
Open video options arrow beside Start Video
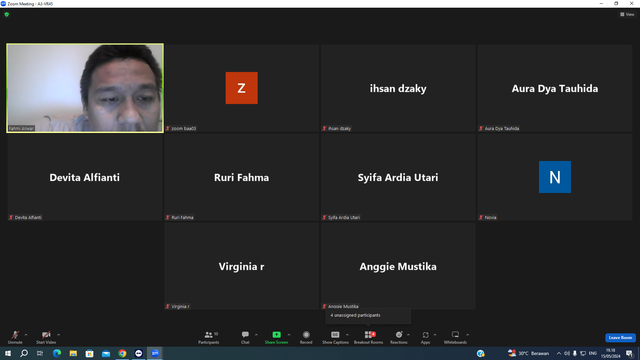59,335
